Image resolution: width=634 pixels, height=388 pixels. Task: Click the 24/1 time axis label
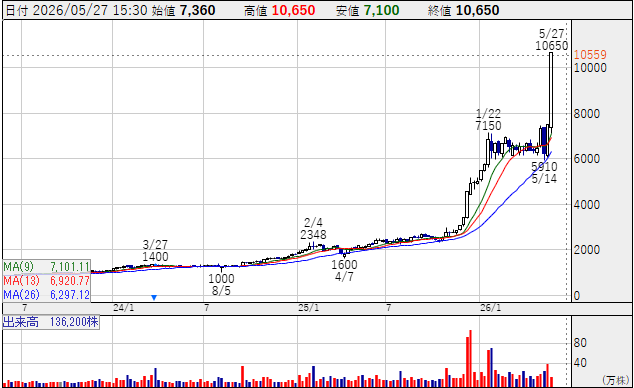pos(124,308)
